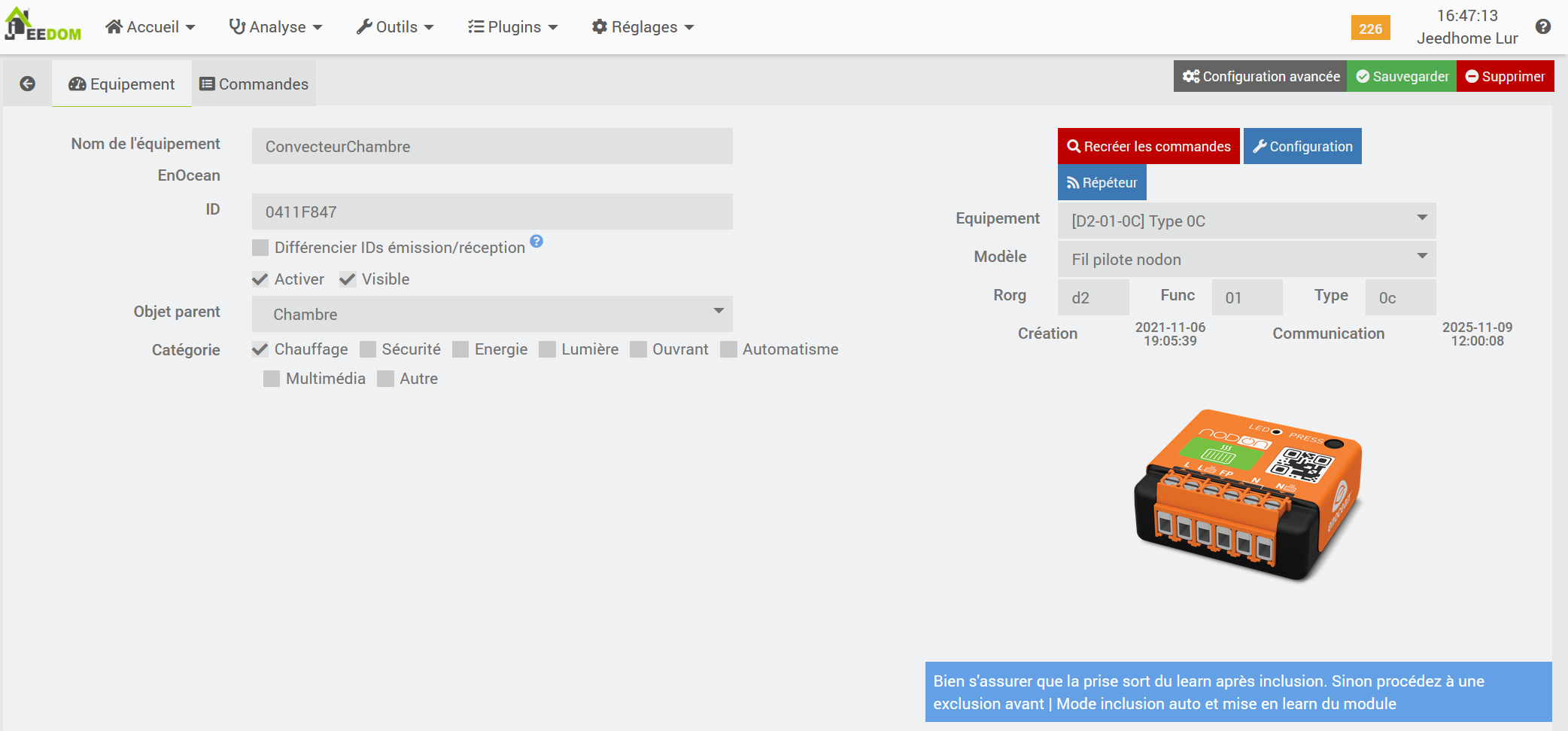Check the Sécurité category checkbox
This screenshot has width=1568, height=731.
(368, 349)
